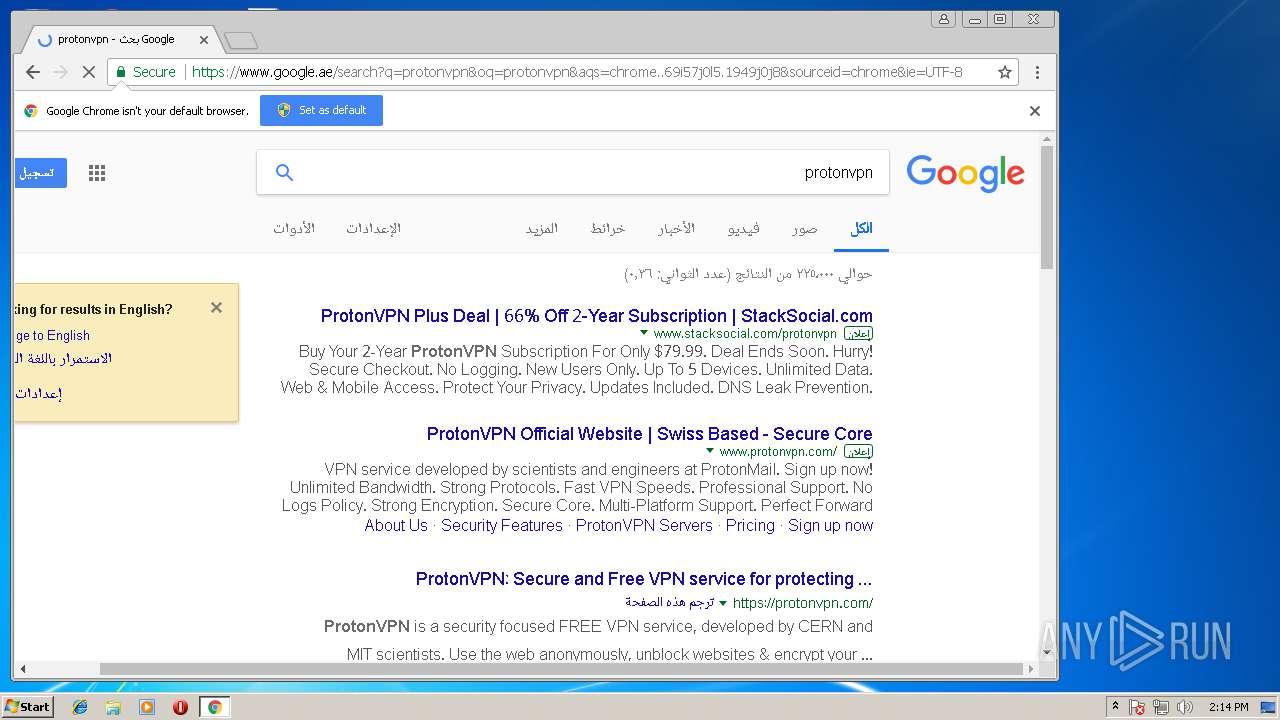This screenshot has height=720, width=1280.
Task: Open the Google apps grid icon
Action: [97, 173]
